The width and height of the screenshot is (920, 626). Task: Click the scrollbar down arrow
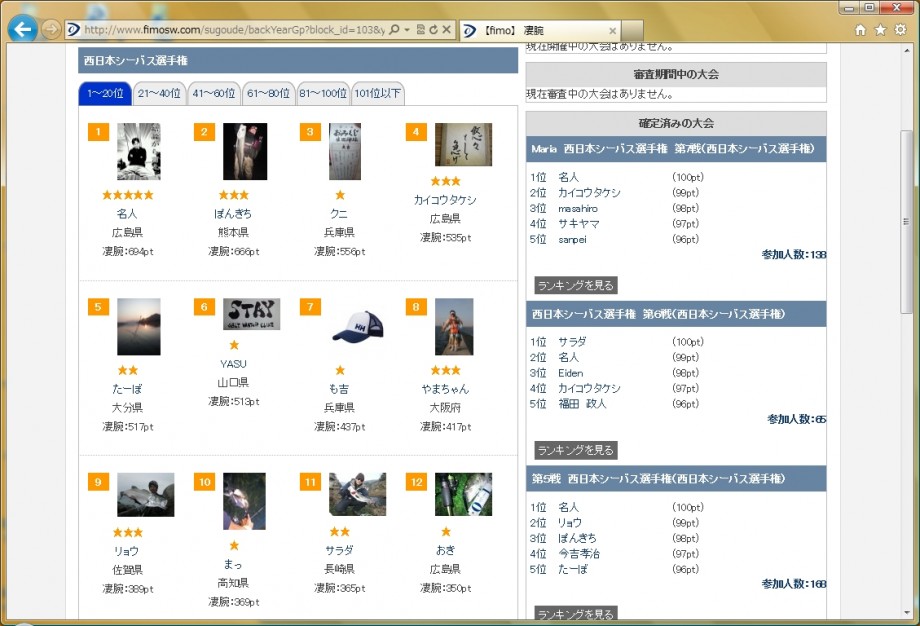click(x=907, y=613)
